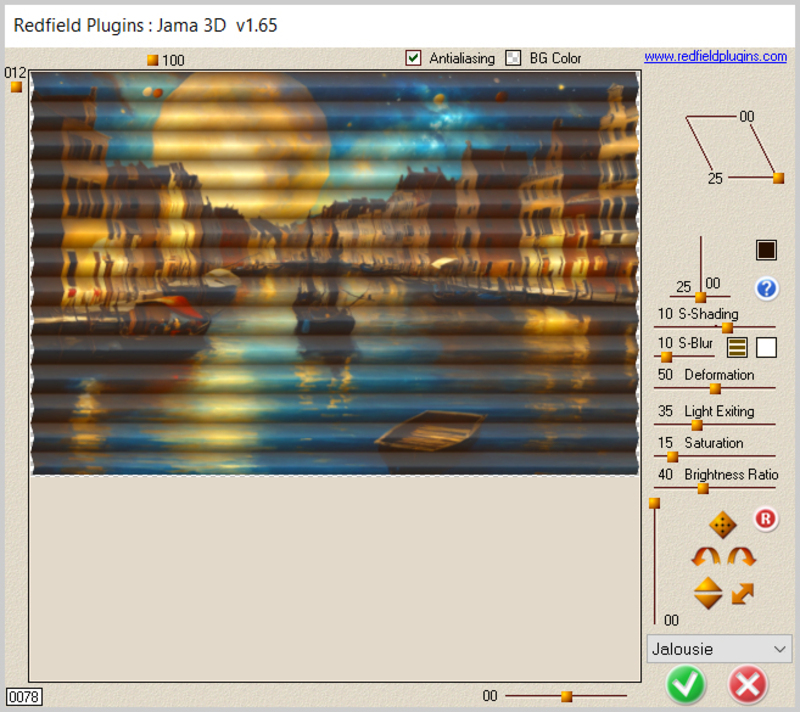Click the S-Blur slider handle
Screen dimensions: 800x712
tap(666, 357)
